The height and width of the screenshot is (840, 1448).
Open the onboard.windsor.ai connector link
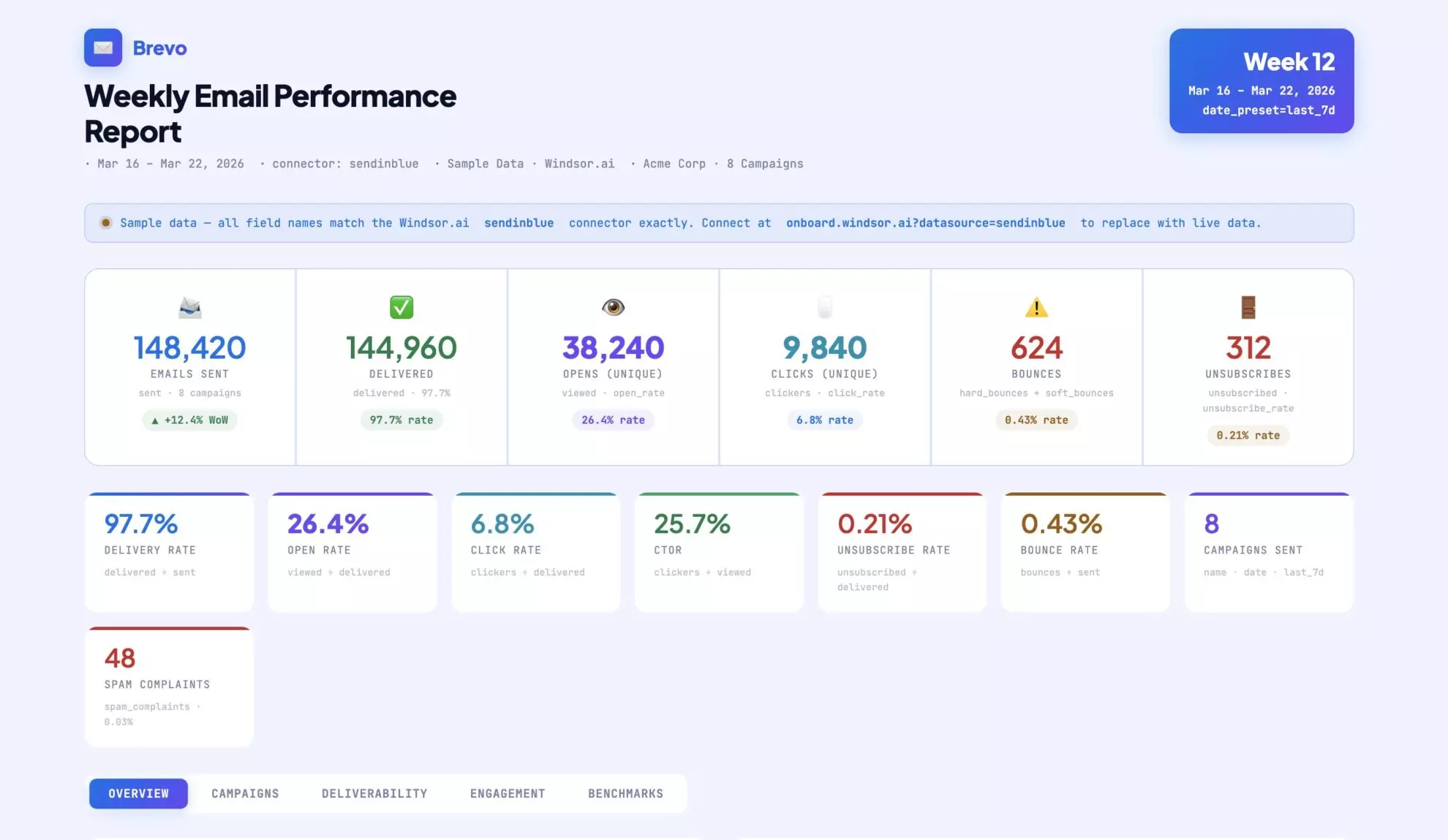[x=926, y=223]
